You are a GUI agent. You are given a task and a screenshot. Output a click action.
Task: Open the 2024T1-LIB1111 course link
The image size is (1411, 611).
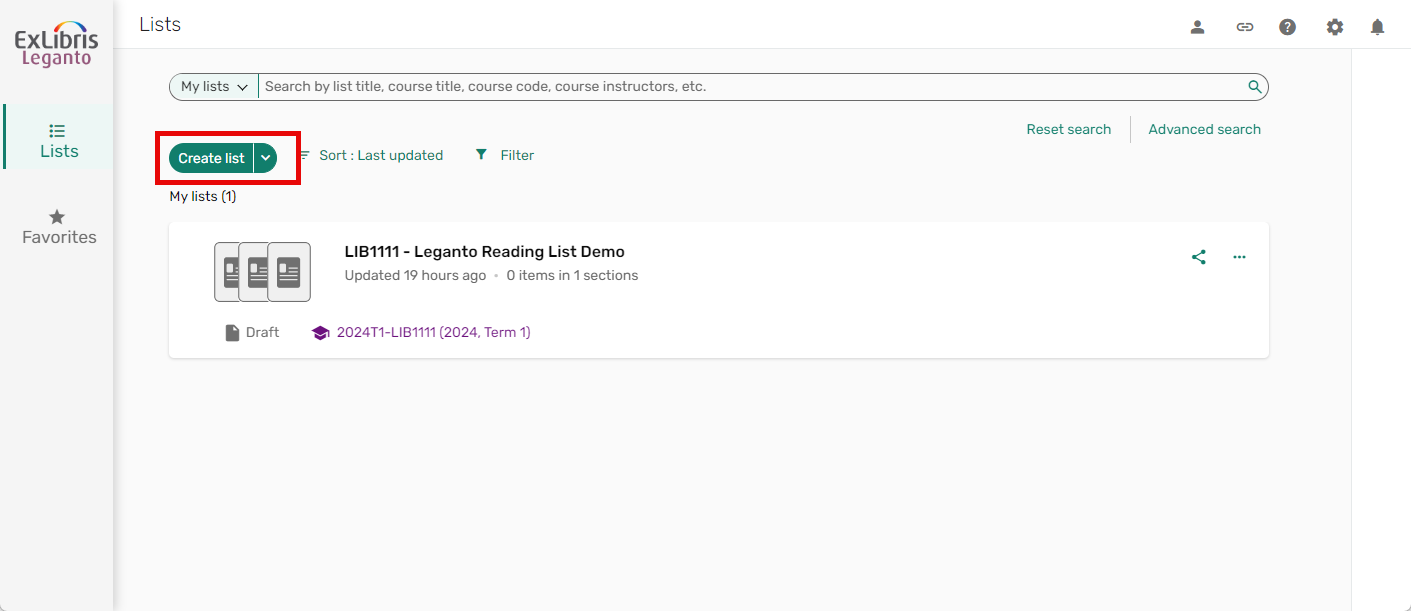coord(433,331)
